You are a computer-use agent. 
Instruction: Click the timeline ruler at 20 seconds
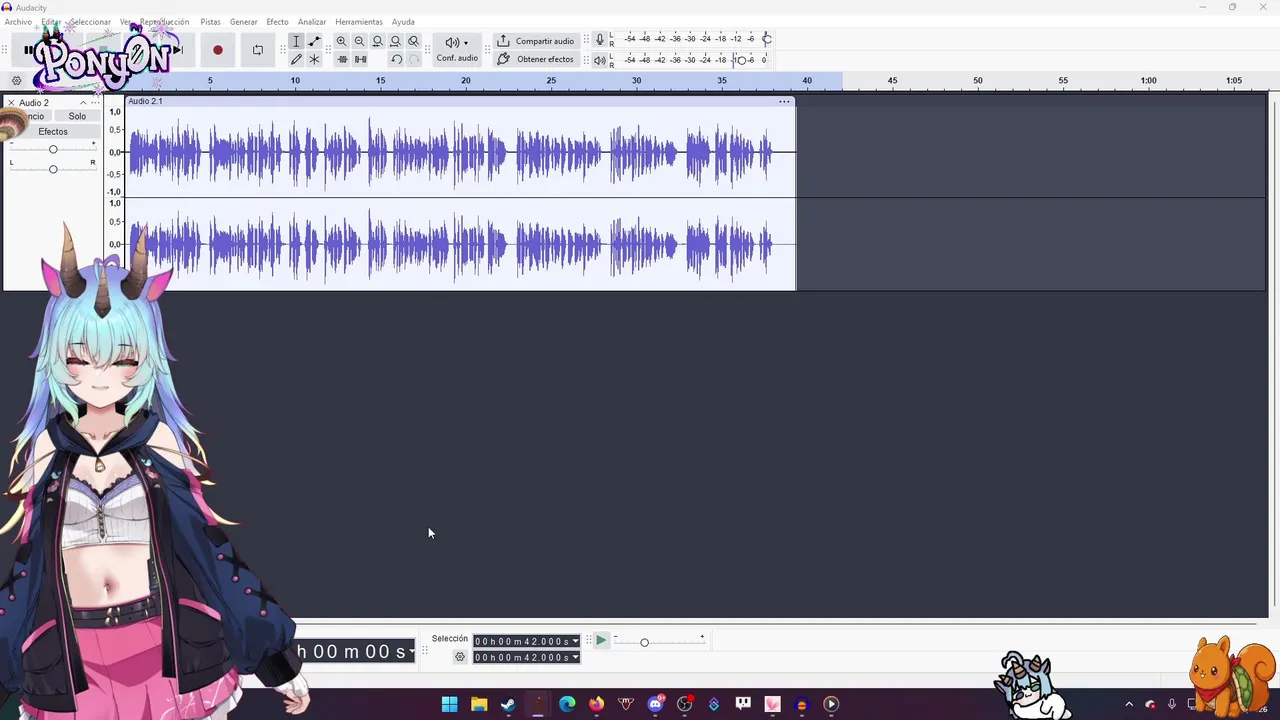466,81
